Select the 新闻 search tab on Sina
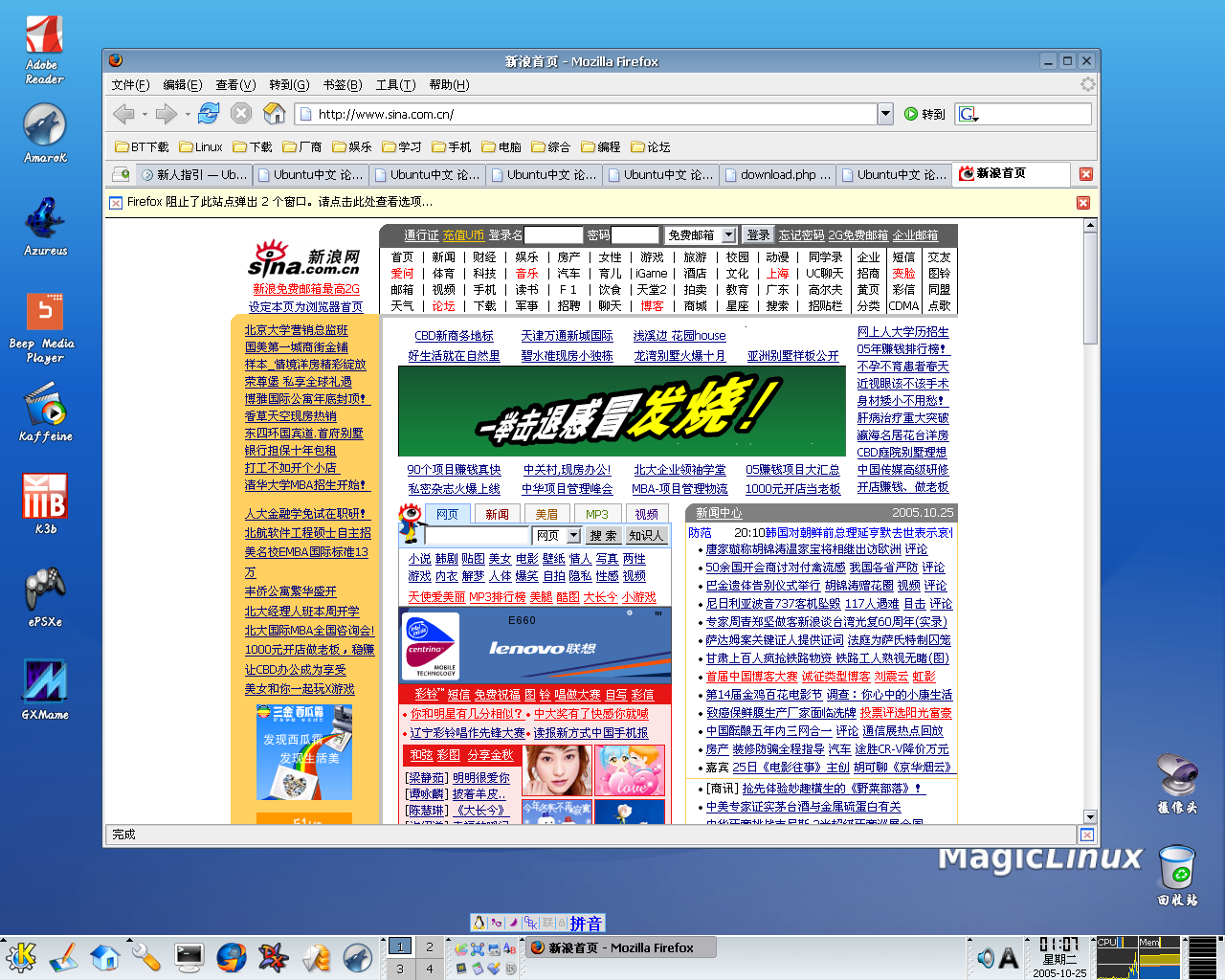The image size is (1225, 980). (x=497, y=514)
